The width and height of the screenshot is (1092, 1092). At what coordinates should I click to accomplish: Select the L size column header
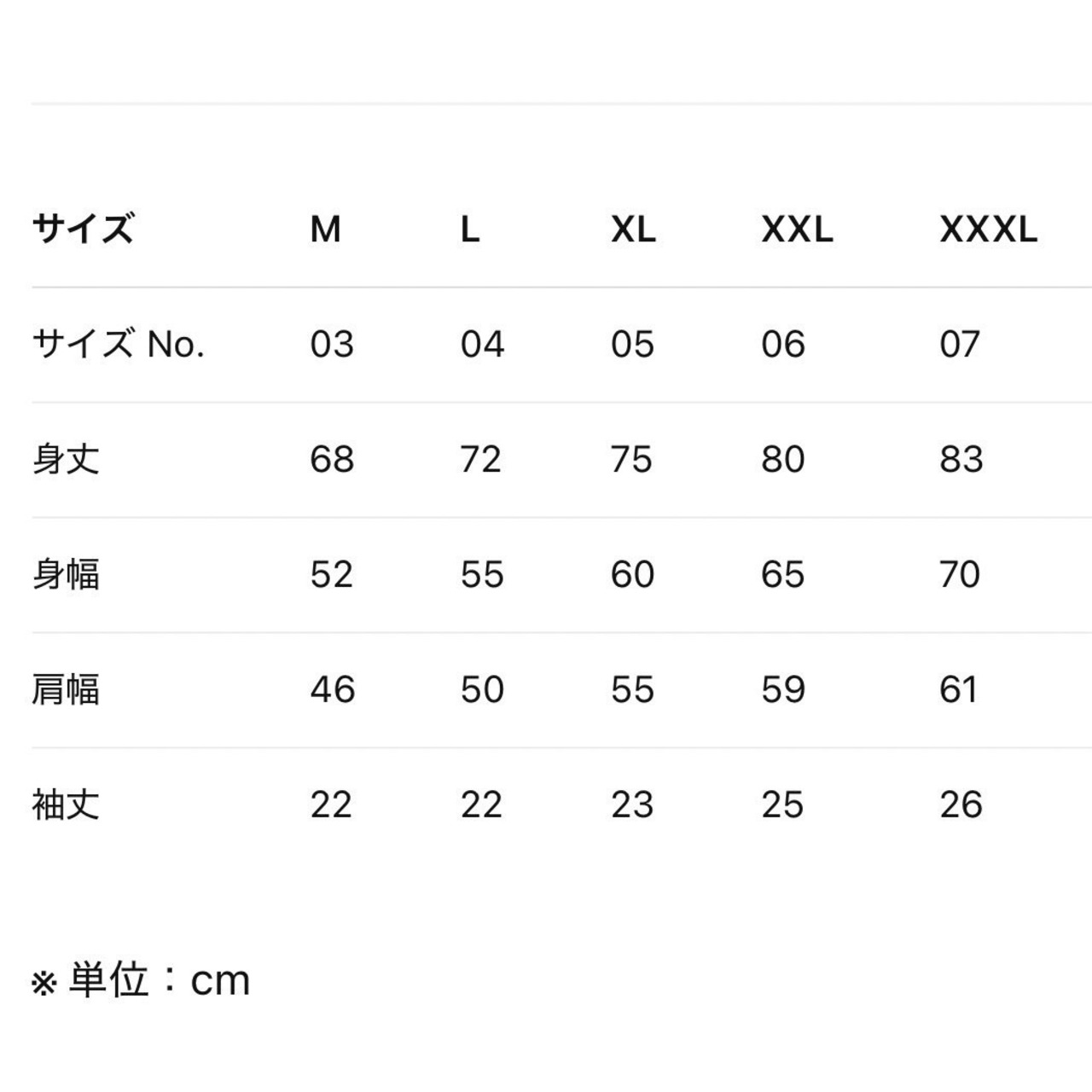[470, 229]
